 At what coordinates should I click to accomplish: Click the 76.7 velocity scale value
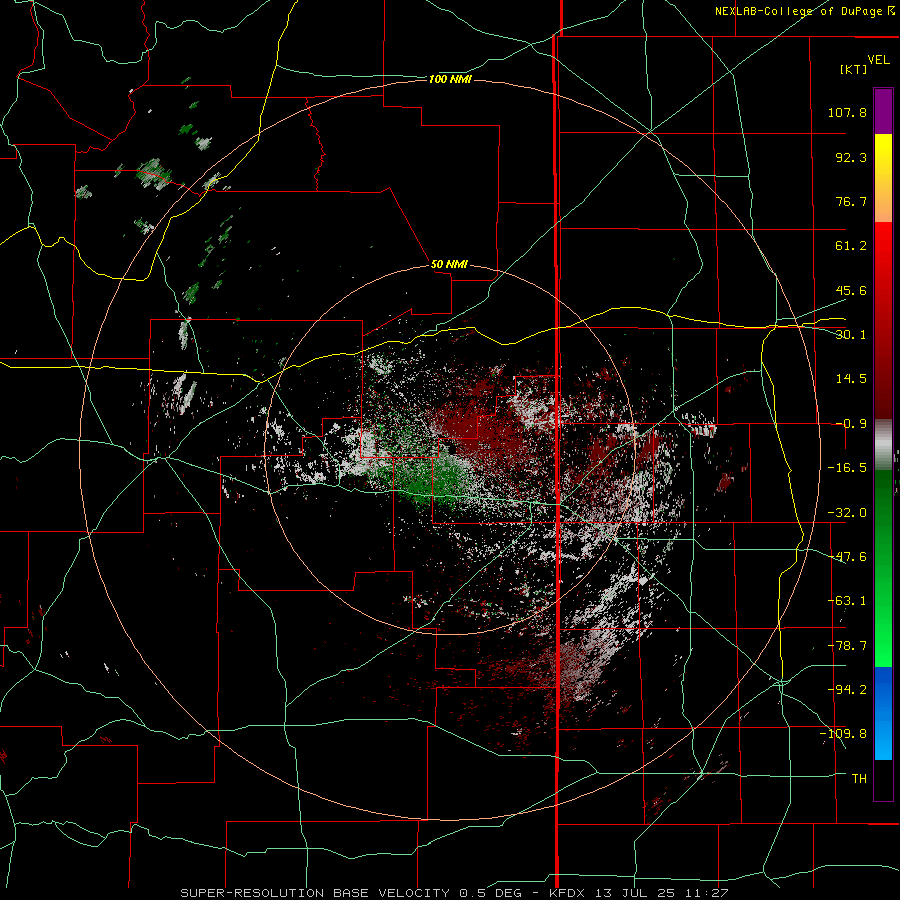pyautogui.click(x=851, y=201)
